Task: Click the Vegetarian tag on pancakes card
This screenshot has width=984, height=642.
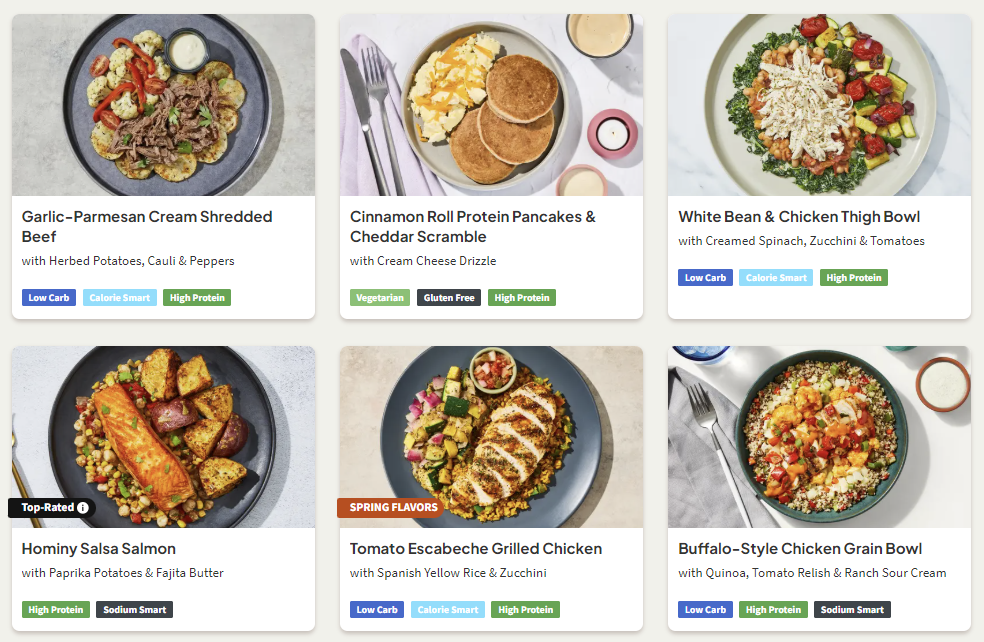Action: pos(380,298)
